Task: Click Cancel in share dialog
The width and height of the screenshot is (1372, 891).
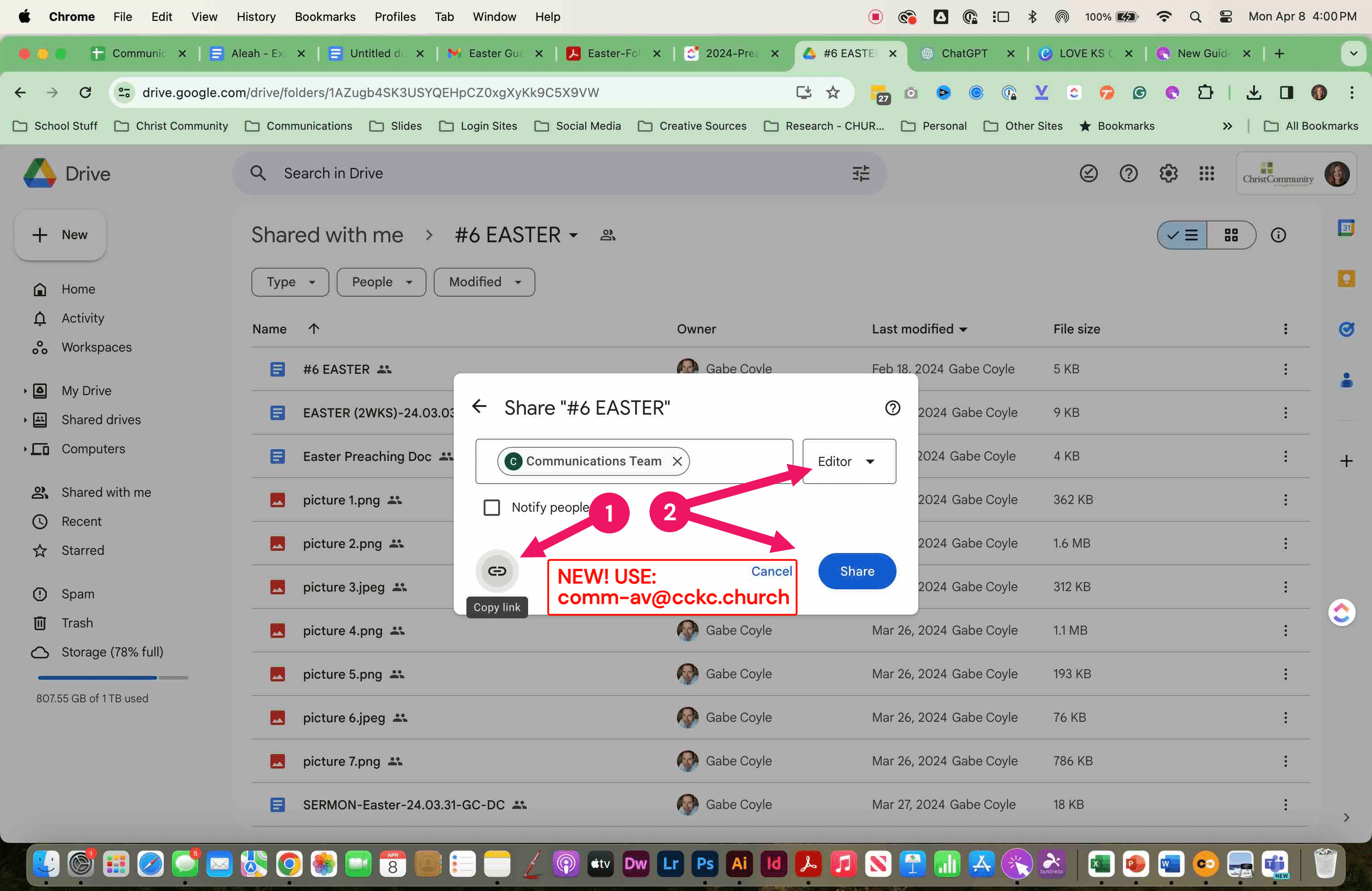Action: (x=771, y=571)
